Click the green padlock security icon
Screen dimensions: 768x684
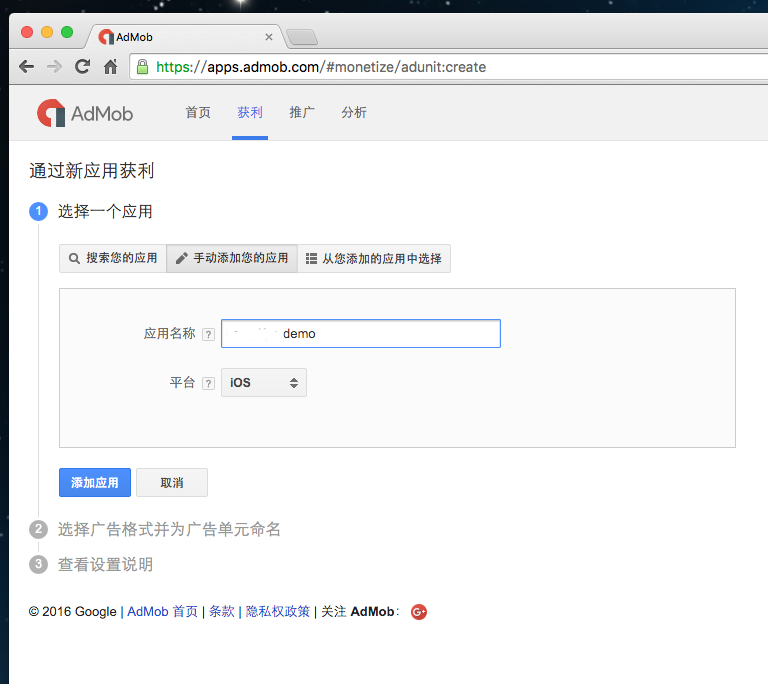(x=143, y=67)
